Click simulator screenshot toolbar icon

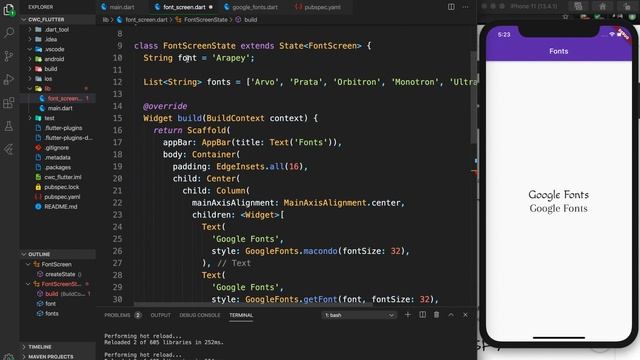(x=578, y=6)
